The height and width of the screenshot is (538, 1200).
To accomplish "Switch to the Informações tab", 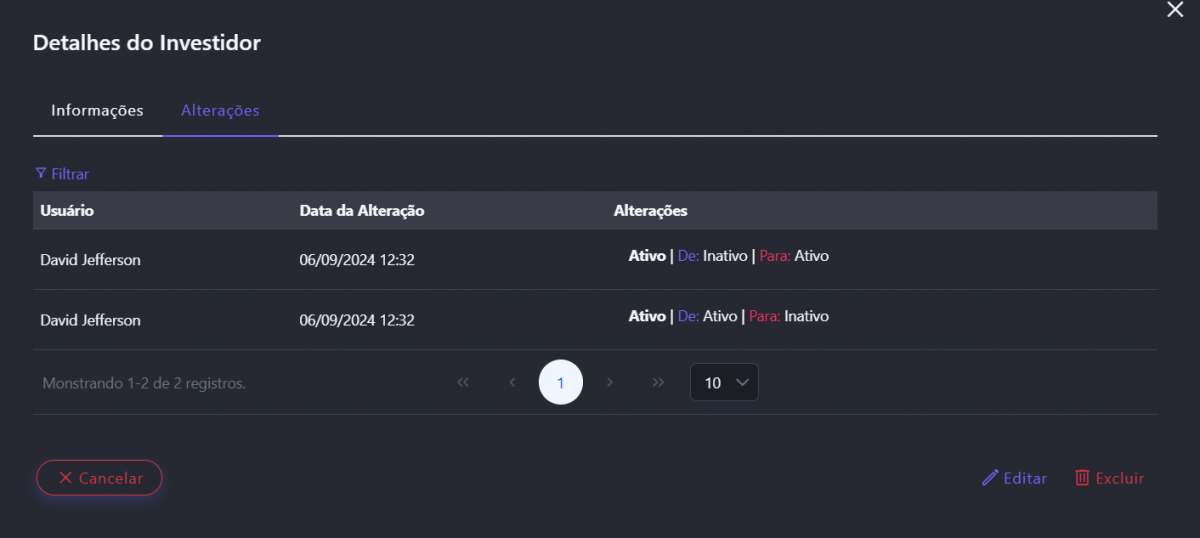I will pyautogui.click(x=97, y=111).
